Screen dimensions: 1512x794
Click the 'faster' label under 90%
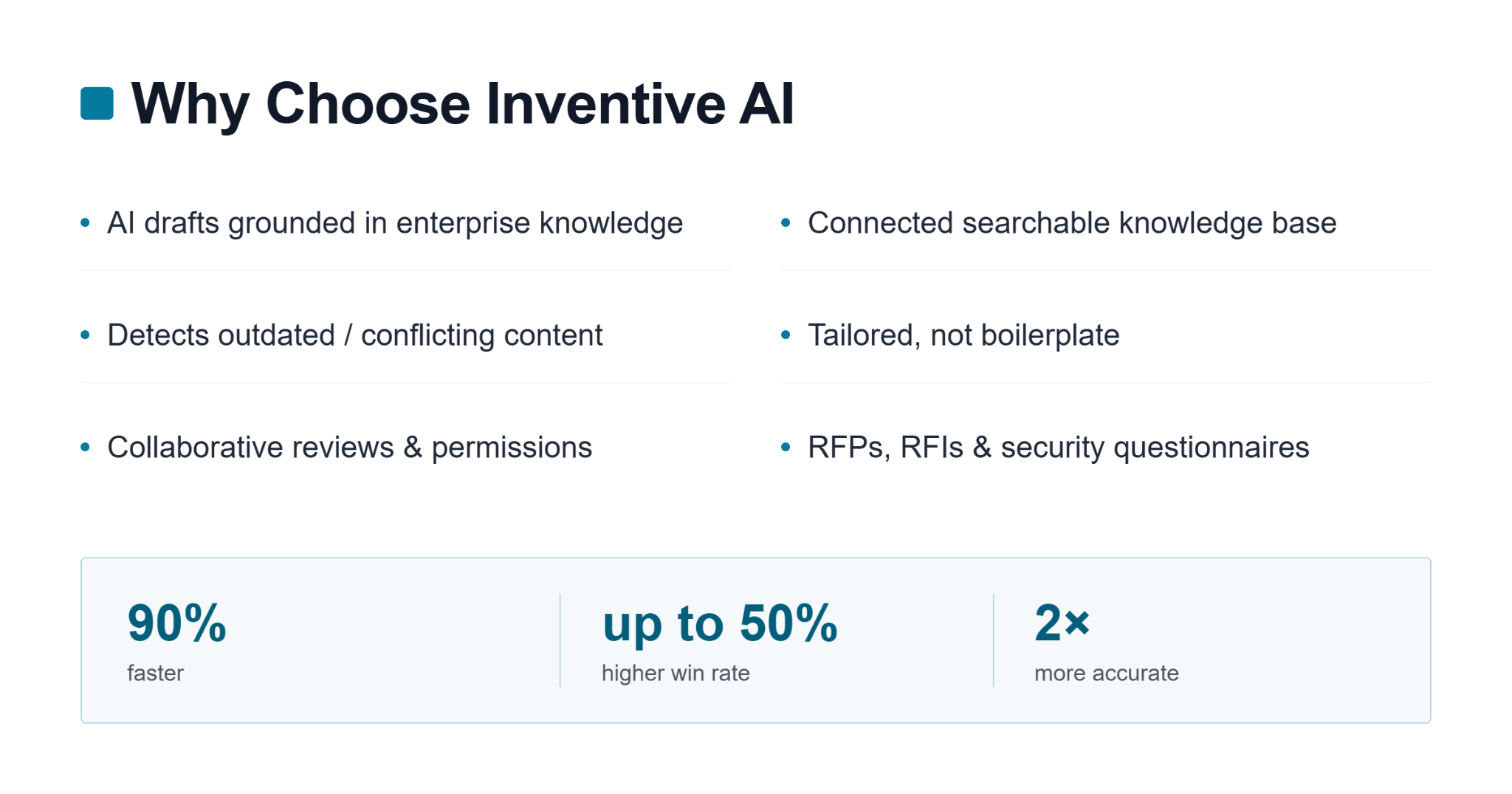click(155, 673)
